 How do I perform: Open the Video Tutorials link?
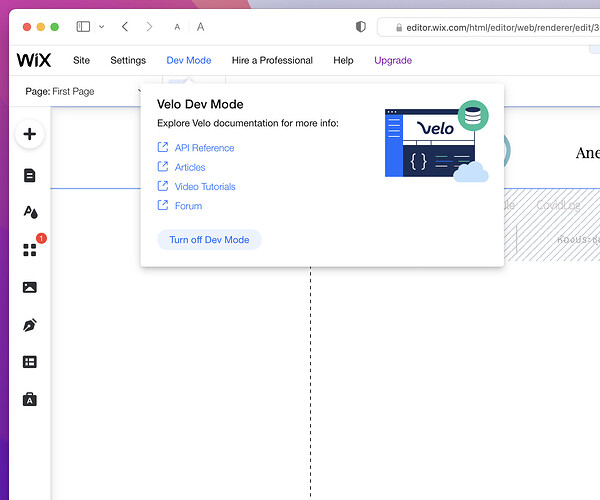205,186
